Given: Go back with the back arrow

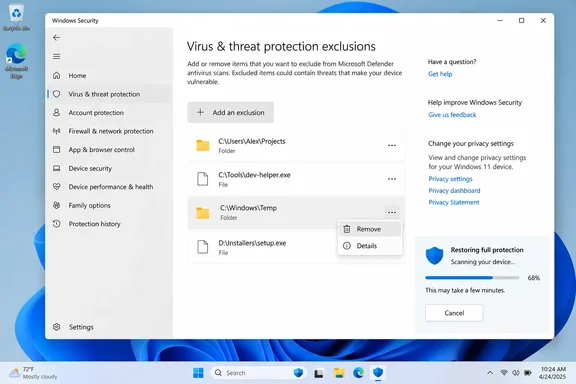Looking at the screenshot, I should 56,37.
